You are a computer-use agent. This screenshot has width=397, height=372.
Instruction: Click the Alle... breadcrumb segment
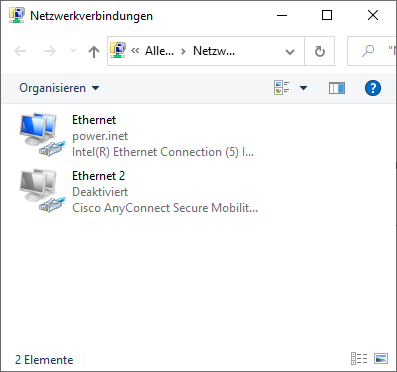[x=159, y=51]
